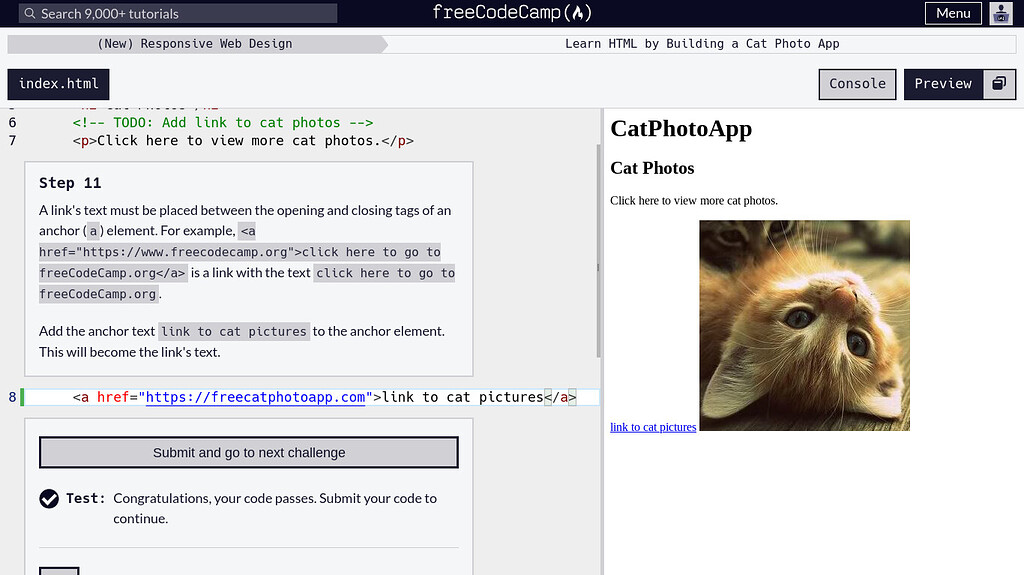The height and width of the screenshot is (575, 1024).
Task: Place cursor in line 8 anchor text
Action: [462, 397]
